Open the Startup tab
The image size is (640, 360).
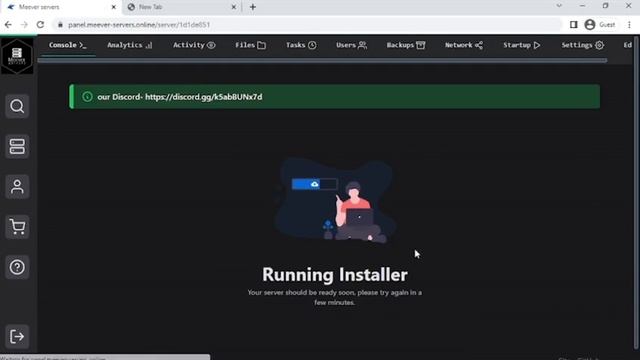pos(522,45)
